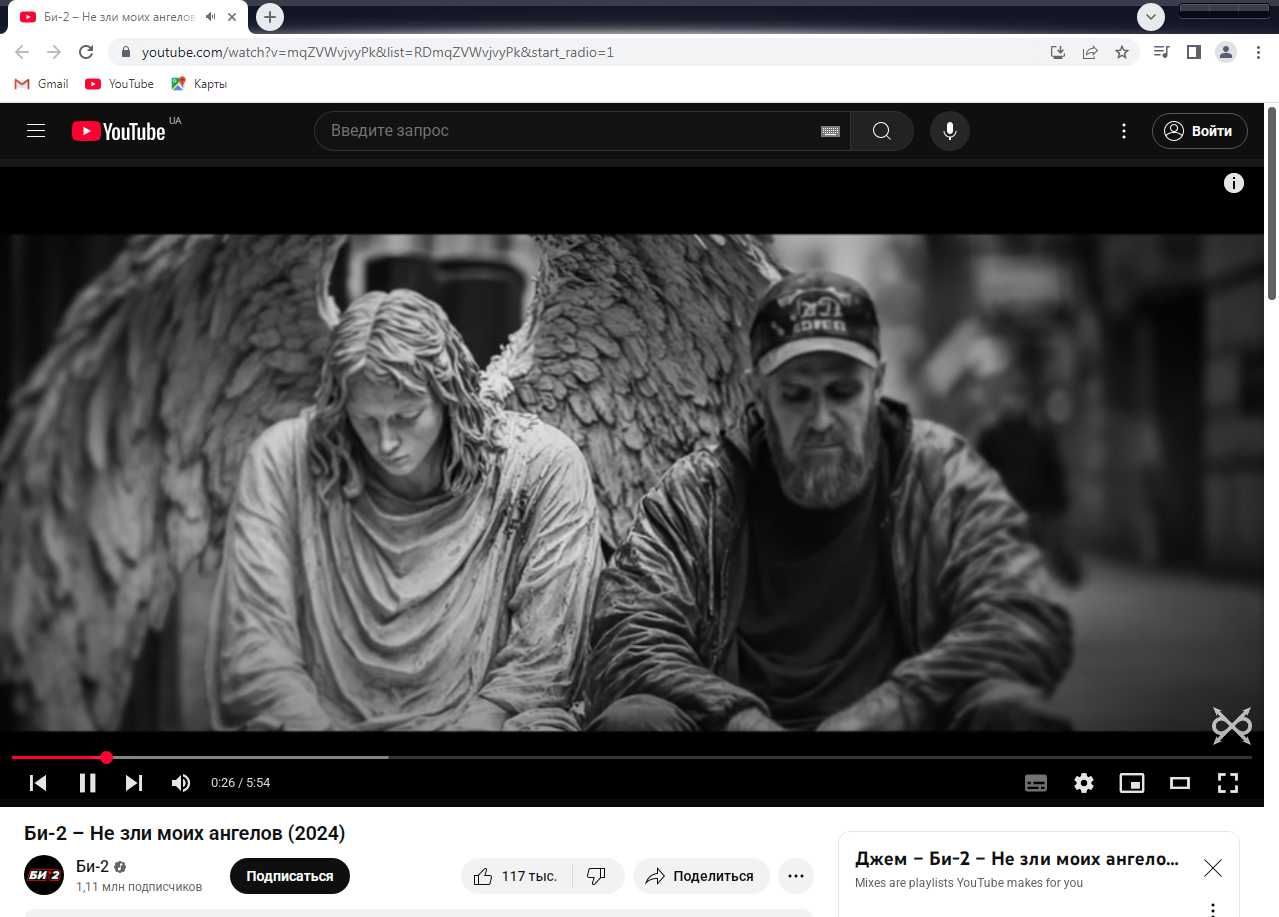Open the YouTube hamburger guide menu
Image resolution: width=1279 pixels, height=917 pixels.
36,131
